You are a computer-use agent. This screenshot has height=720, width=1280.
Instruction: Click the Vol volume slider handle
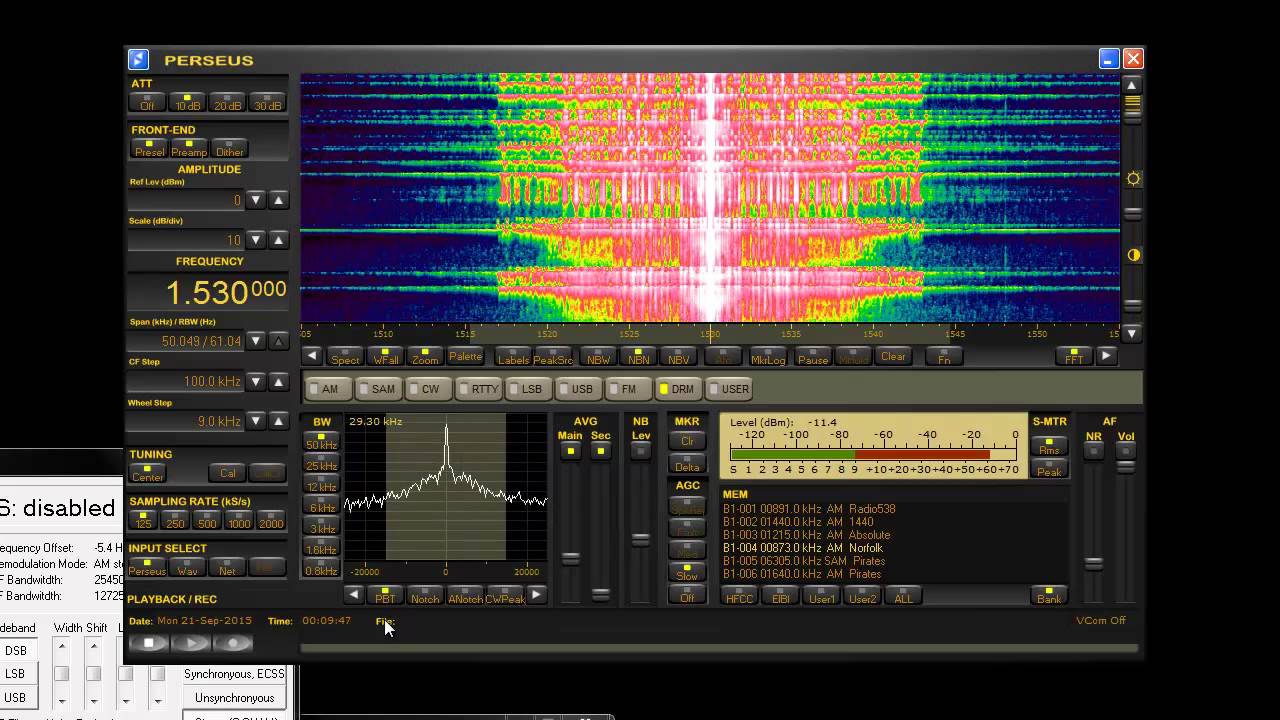click(1125, 466)
